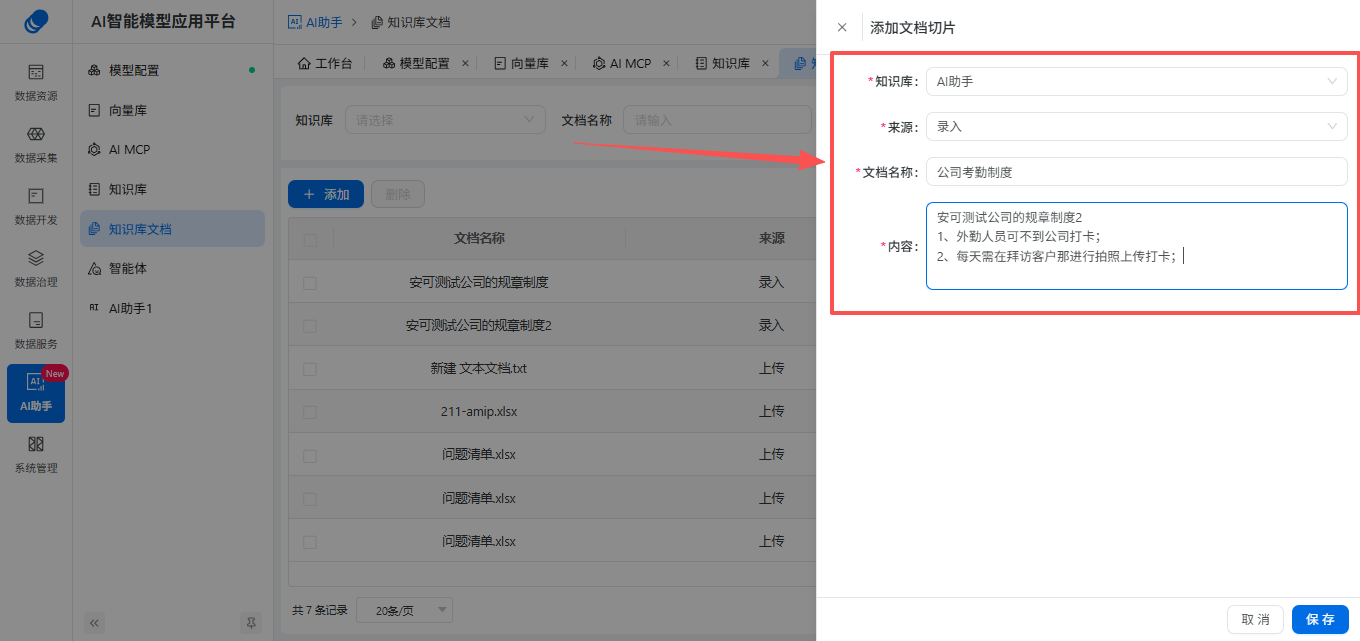Image resolution: width=1360 pixels, height=641 pixels.
Task: Close the 添加文档切片 drawer X icon
Action: 842,28
